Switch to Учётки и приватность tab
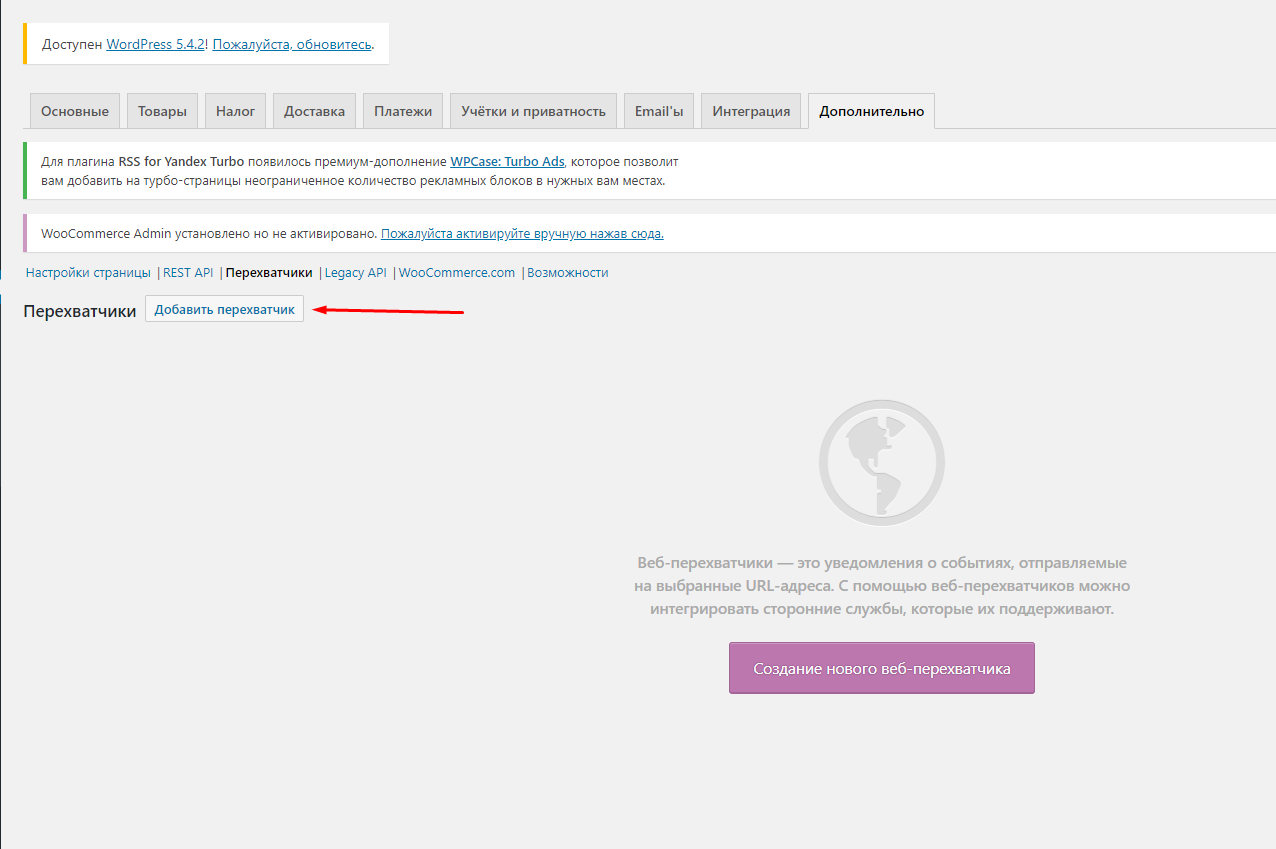The width and height of the screenshot is (1276, 849). pyautogui.click(x=533, y=111)
